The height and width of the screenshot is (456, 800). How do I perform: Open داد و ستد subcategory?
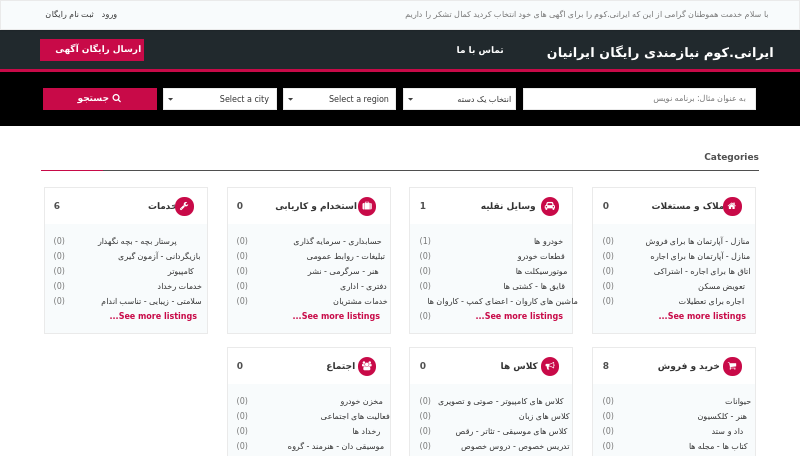[x=728, y=432]
